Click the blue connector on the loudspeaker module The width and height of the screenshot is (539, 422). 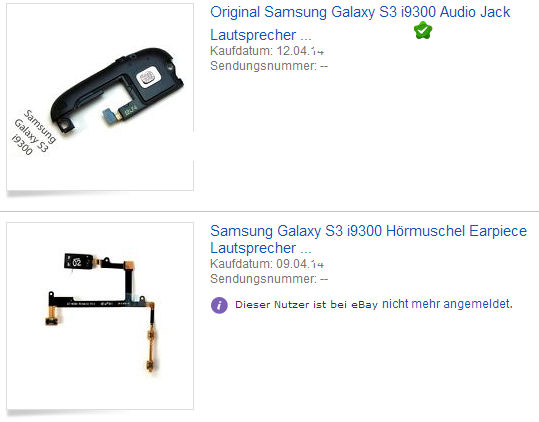(111, 116)
